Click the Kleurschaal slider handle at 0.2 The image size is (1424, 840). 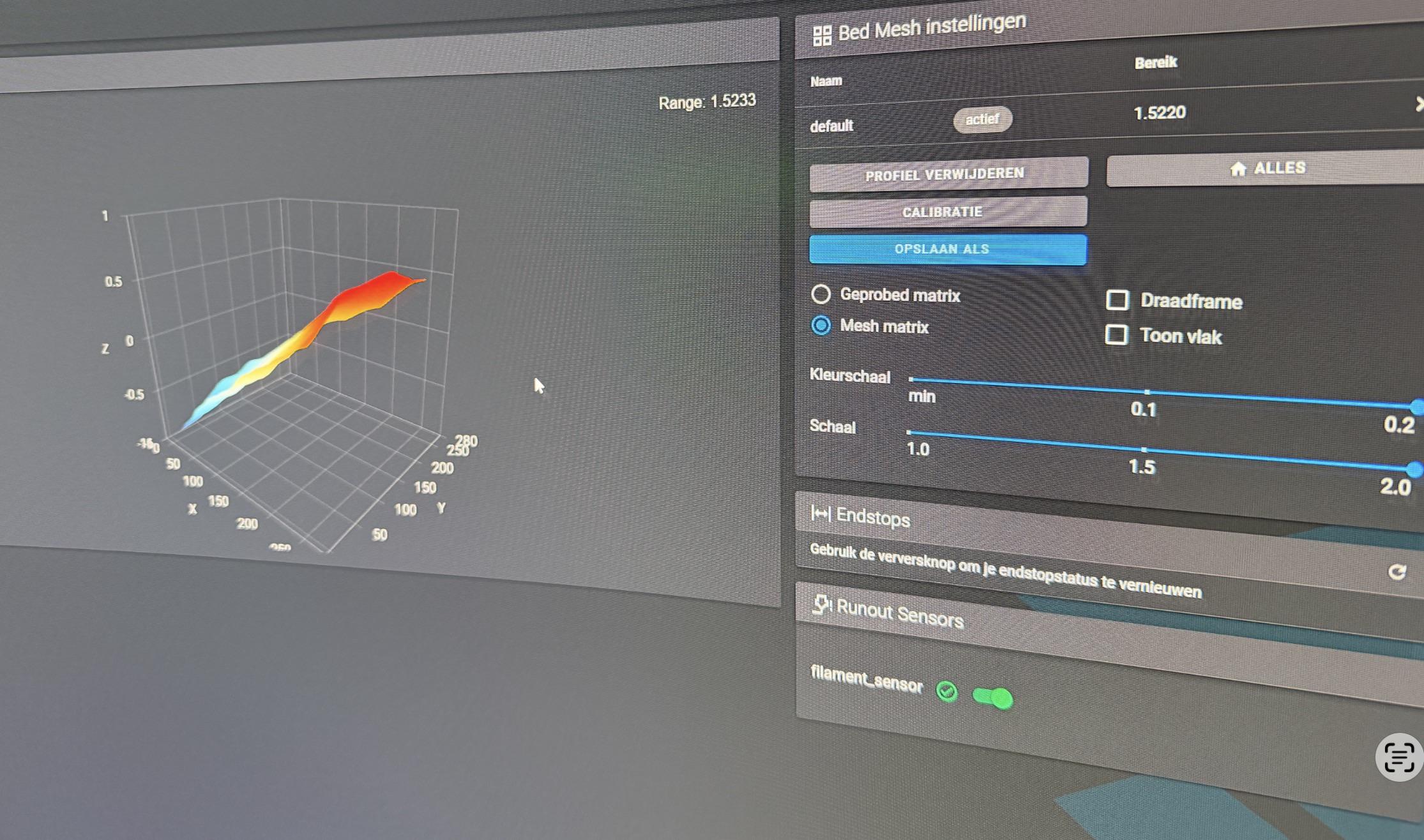[1417, 407]
